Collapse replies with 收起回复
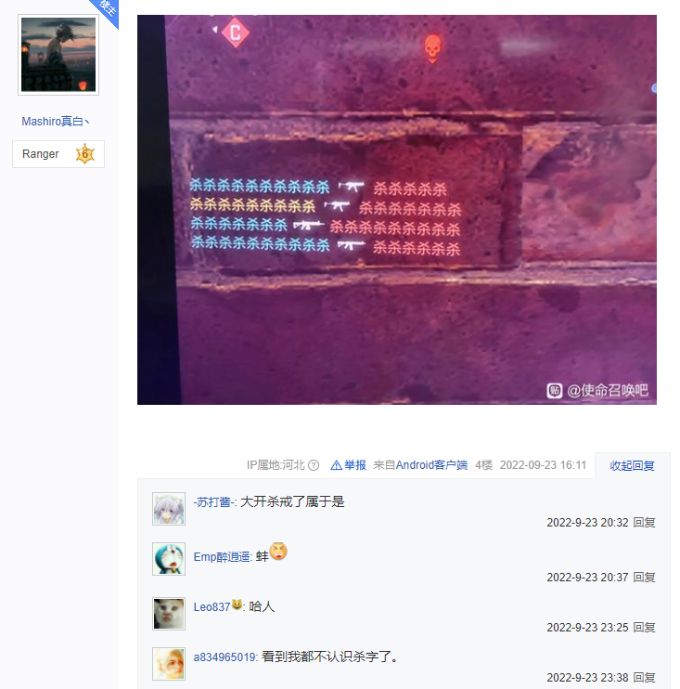The width and height of the screenshot is (680, 689). [632, 466]
